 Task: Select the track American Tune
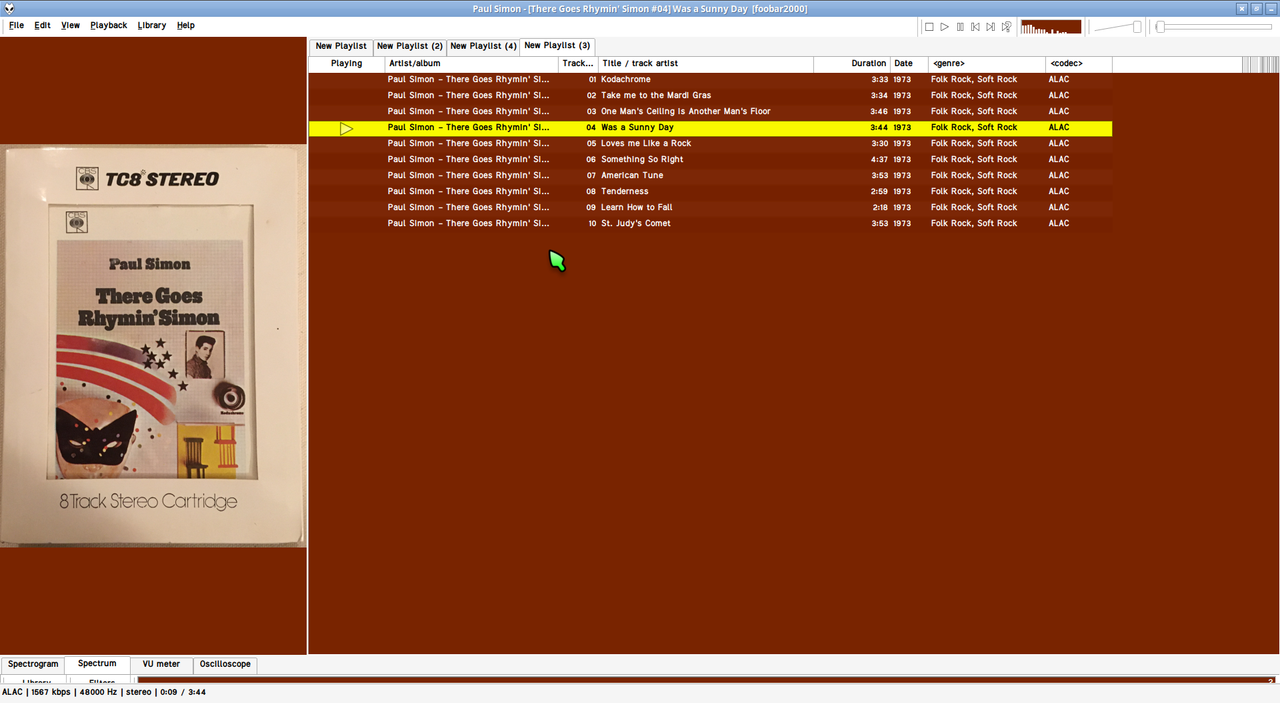(710, 176)
